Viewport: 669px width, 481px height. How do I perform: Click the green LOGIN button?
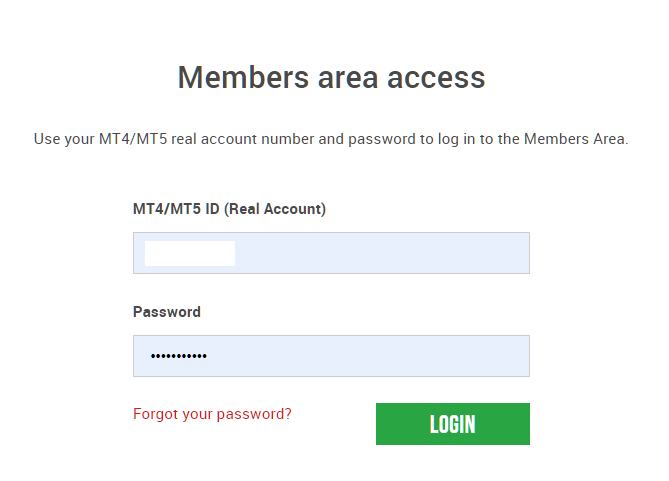pos(453,424)
